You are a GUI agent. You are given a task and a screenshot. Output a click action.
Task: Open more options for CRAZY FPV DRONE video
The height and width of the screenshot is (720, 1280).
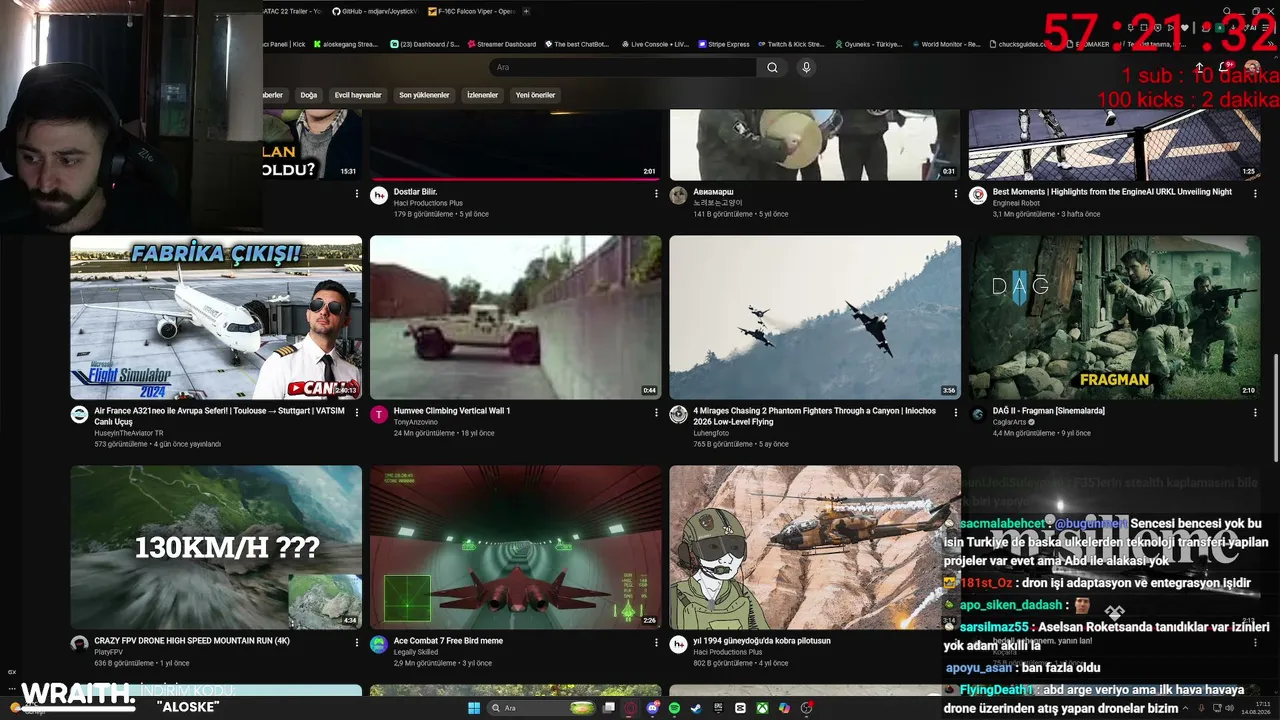pos(357,642)
